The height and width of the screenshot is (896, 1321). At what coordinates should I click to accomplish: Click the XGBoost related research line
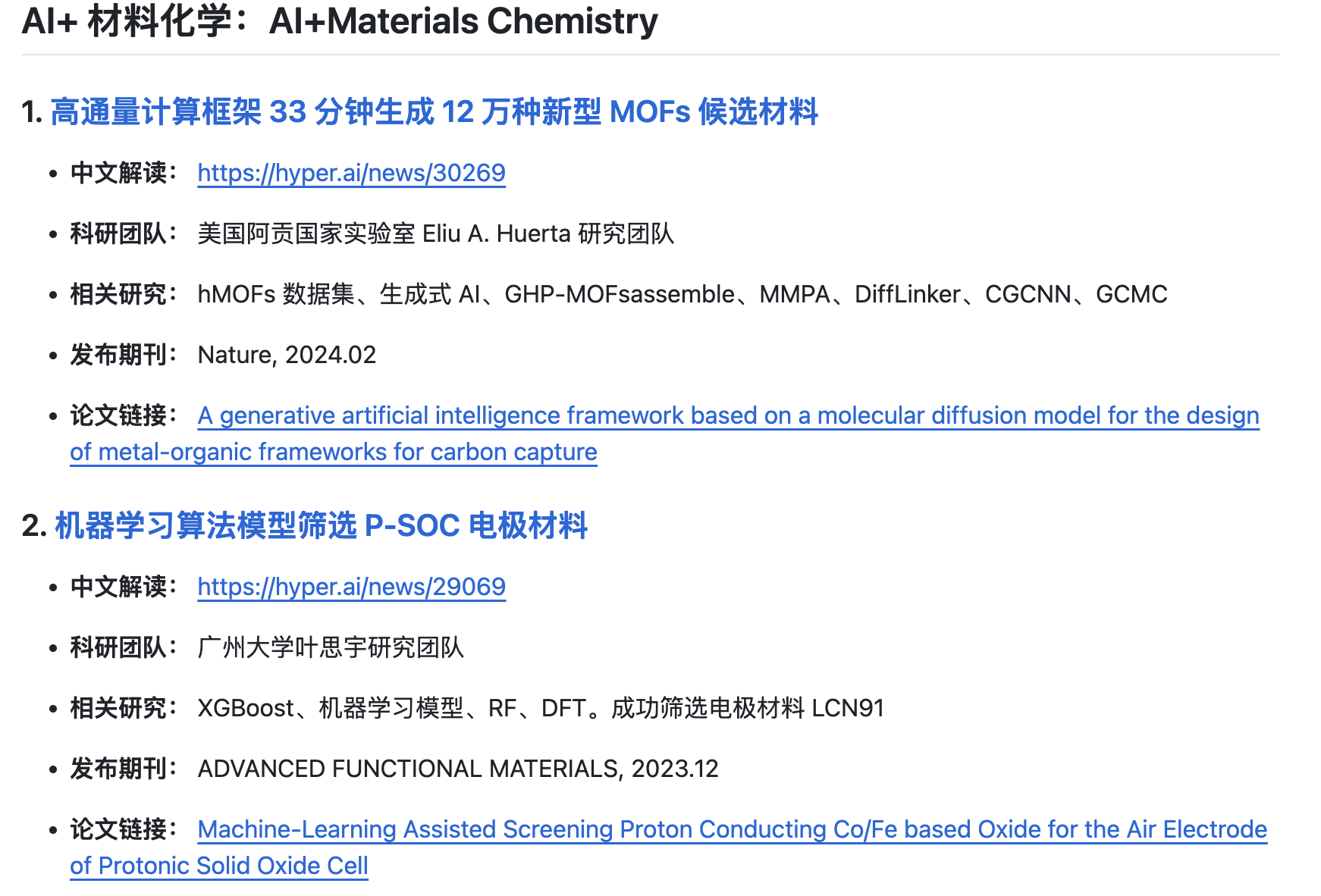(x=541, y=708)
